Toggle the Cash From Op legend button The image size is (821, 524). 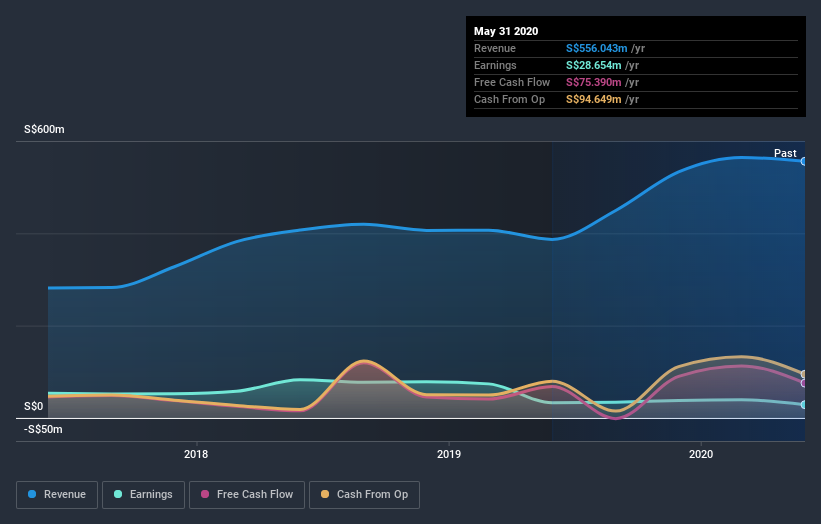point(364,495)
